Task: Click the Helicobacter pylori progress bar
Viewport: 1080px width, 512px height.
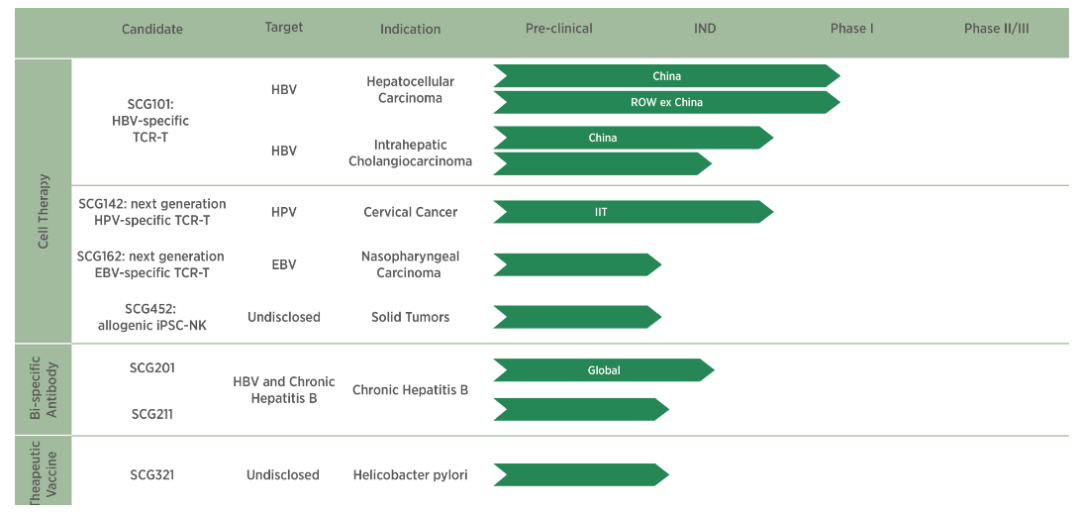Action: [x=580, y=475]
